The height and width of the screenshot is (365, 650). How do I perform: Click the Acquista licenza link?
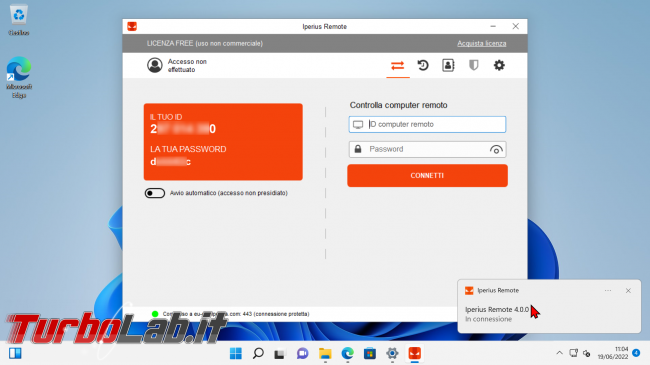point(481,43)
